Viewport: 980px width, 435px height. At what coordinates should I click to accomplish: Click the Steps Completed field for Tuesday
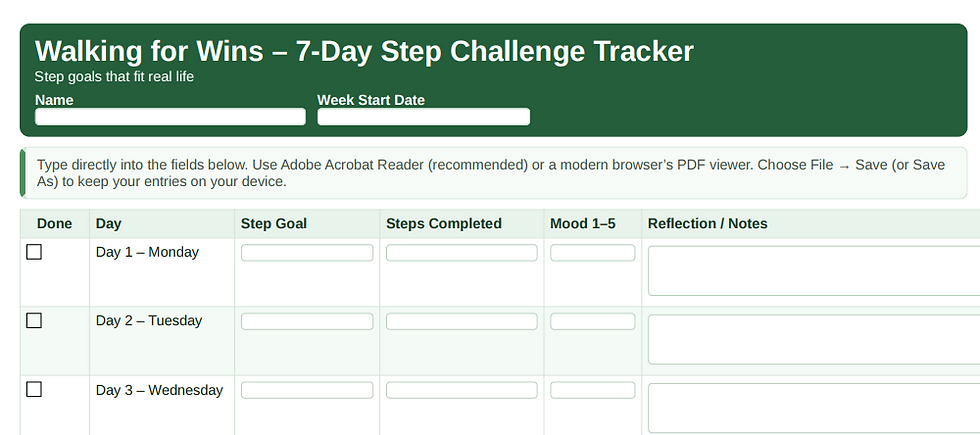point(461,321)
